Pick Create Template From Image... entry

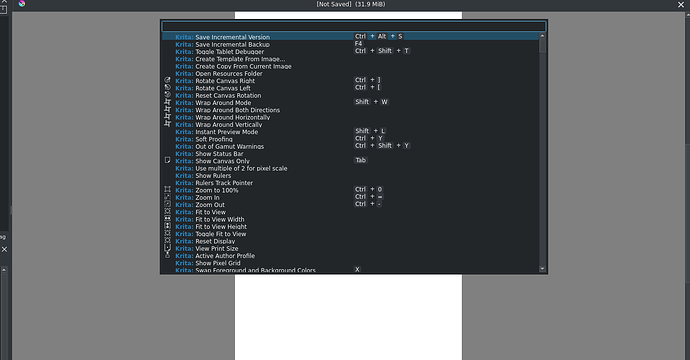[351, 59]
